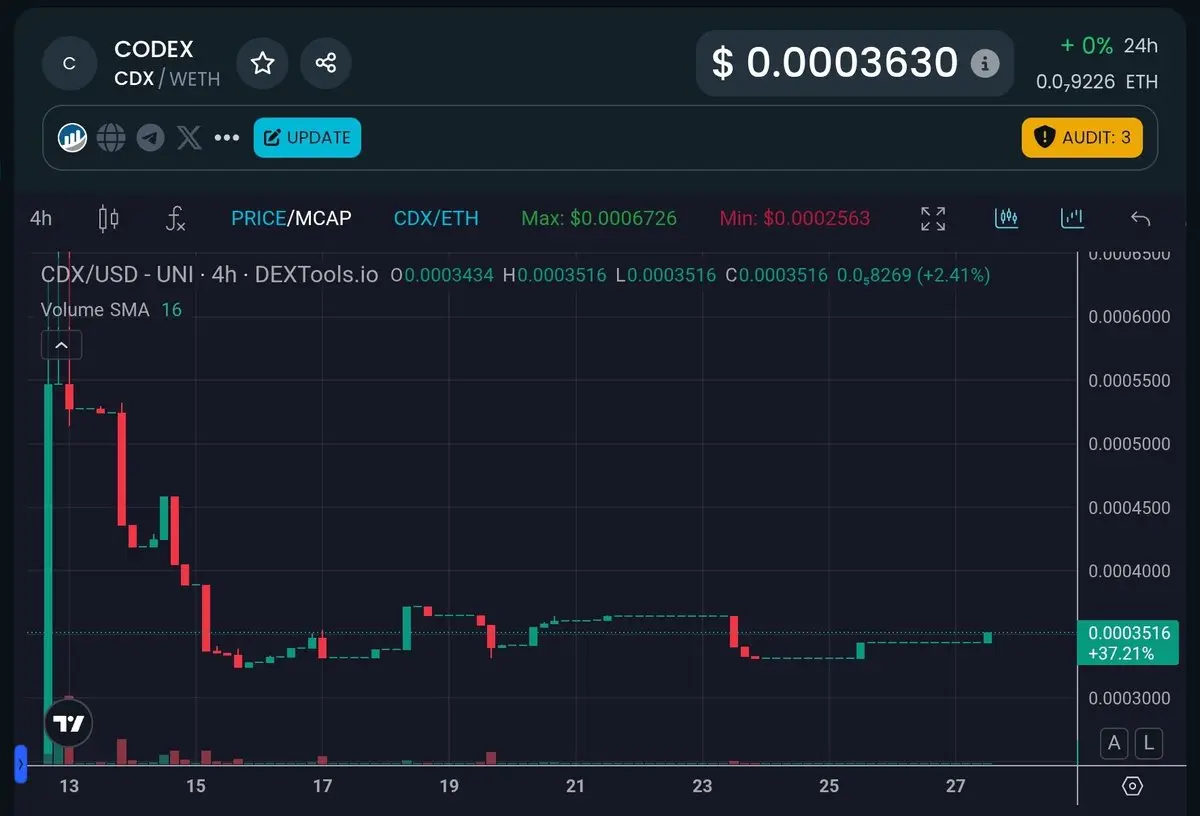1200x816 pixels.
Task: Switch chart to PRICE view
Action: click(258, 218)
